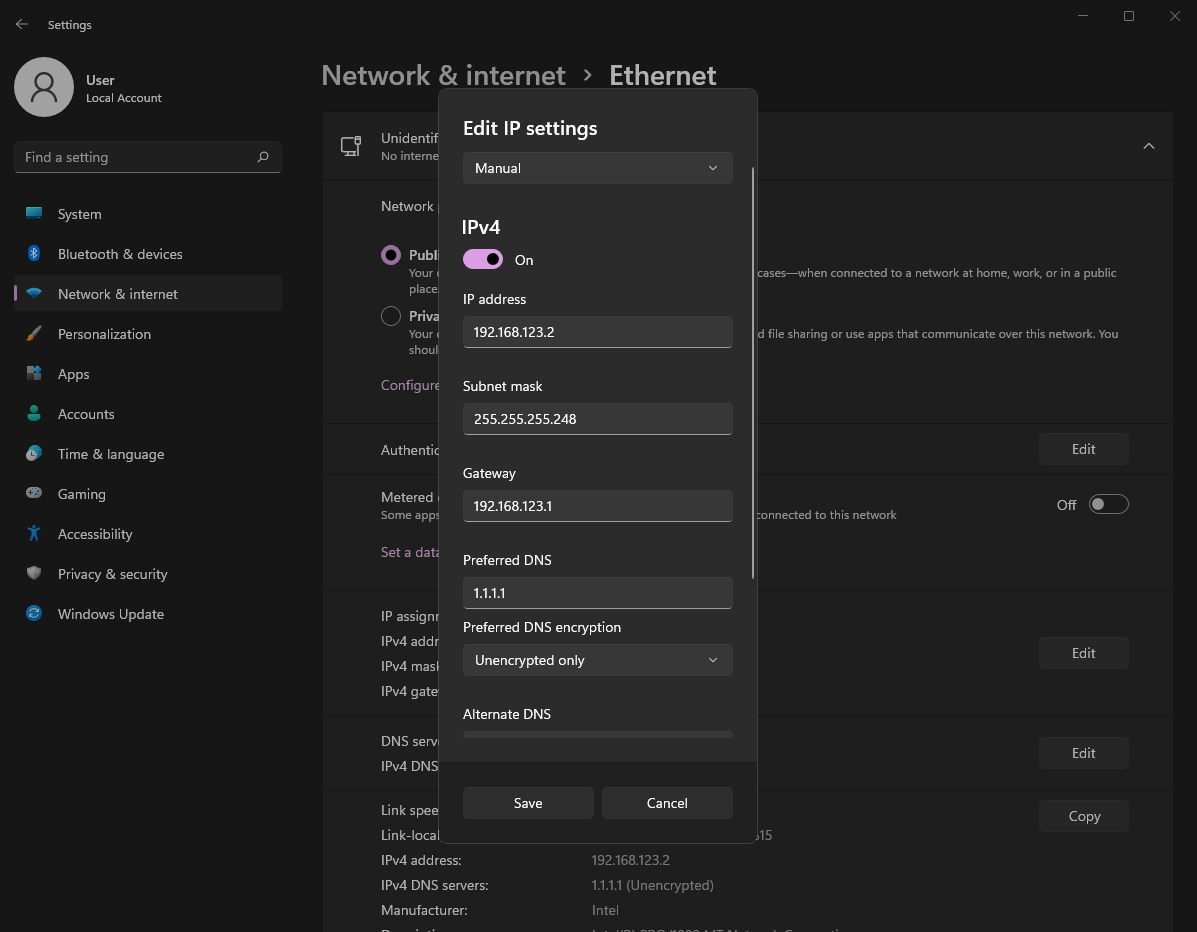Click the Subnet mask input field
This screenshot has width=1197, height=932.
click(597, 419)
